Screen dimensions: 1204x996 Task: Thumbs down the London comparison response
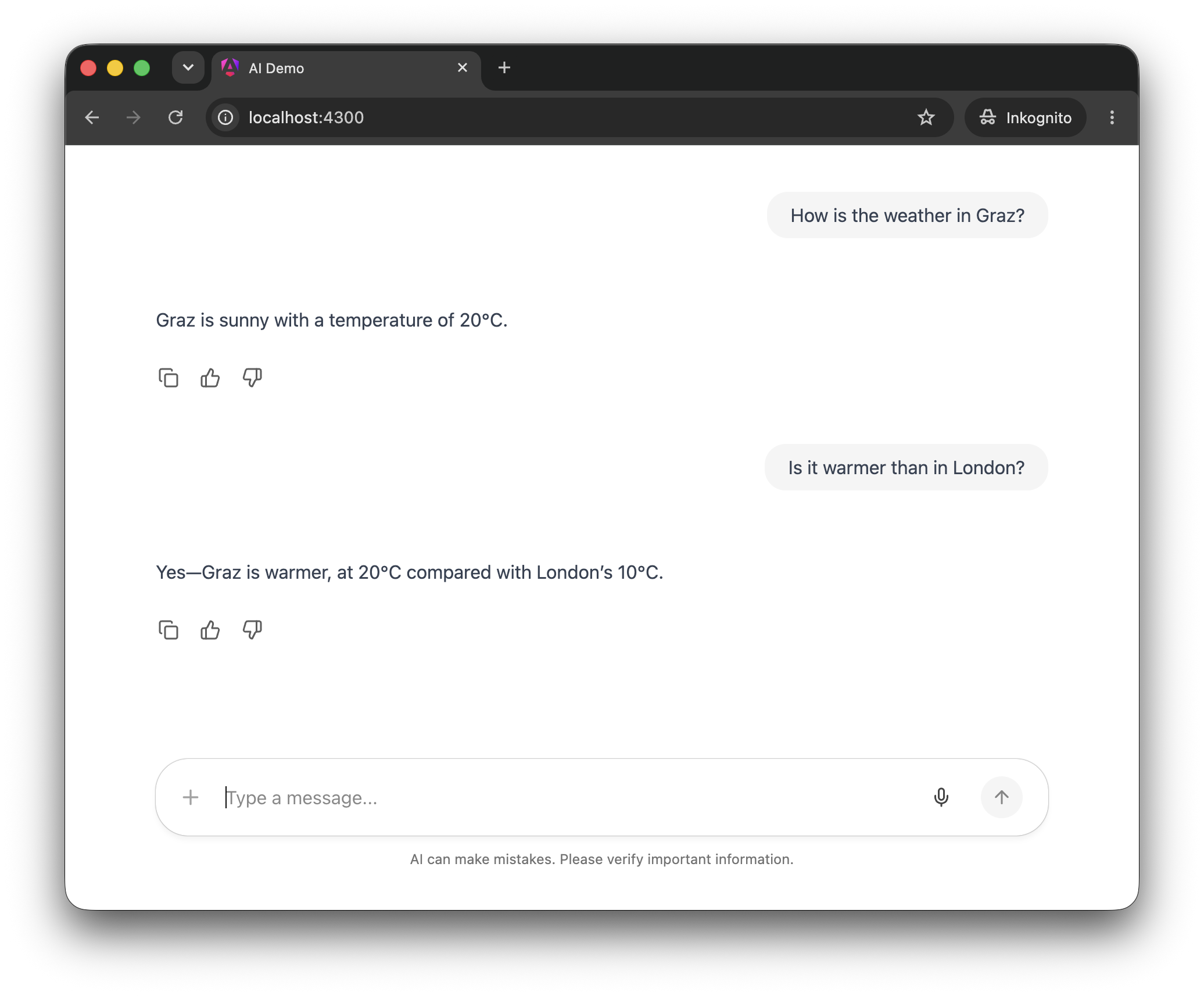click(x=252, y=630)
